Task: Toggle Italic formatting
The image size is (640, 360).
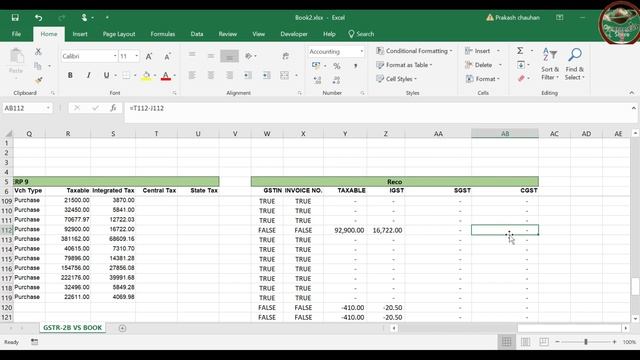Action: (x=88, y=75)
